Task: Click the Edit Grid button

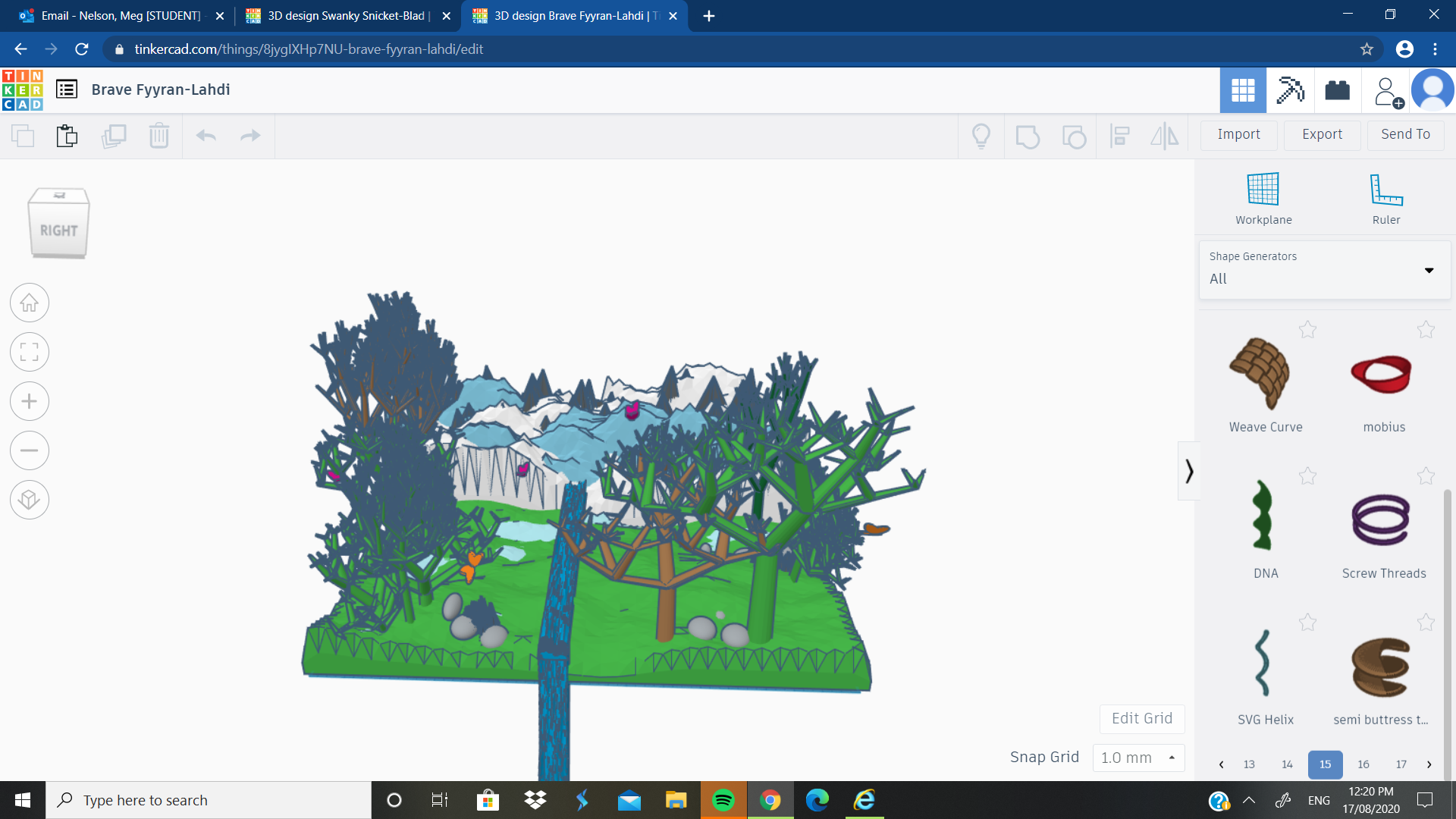Action: pyautogui.click(x=1141, y=718)
